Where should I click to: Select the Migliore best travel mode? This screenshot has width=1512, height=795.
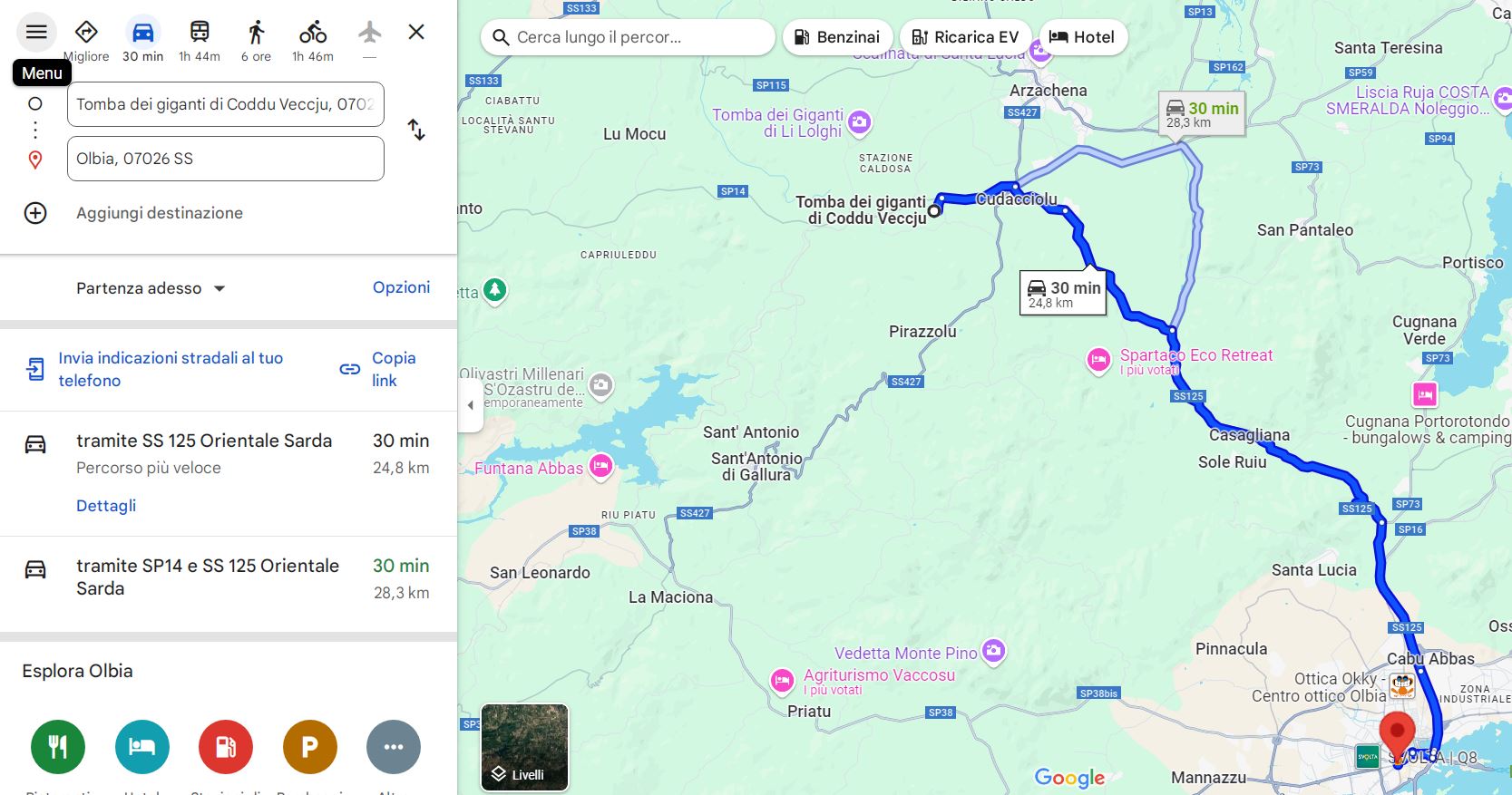(86, 40)
